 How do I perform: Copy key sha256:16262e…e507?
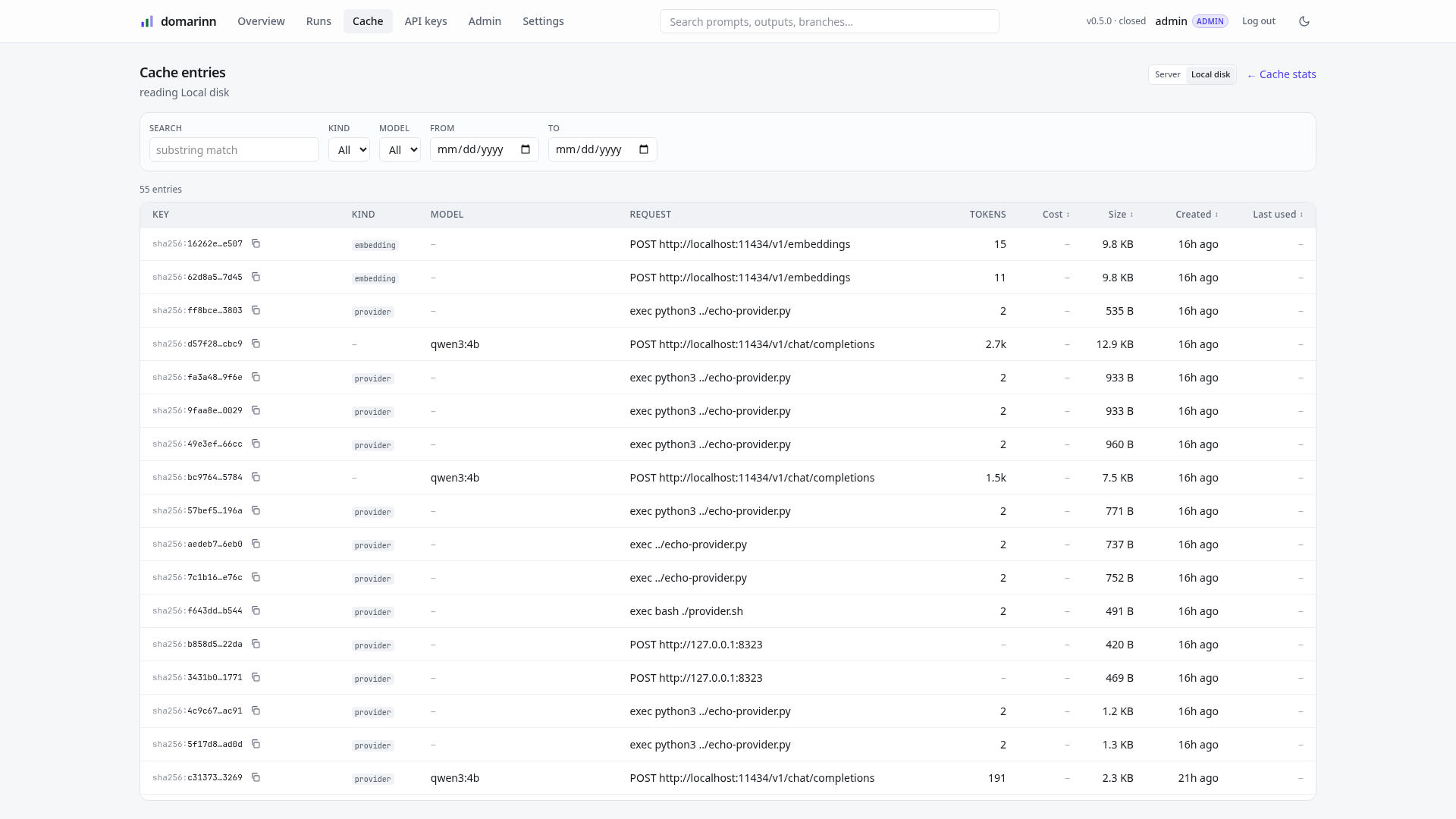[x=256, y=243]
